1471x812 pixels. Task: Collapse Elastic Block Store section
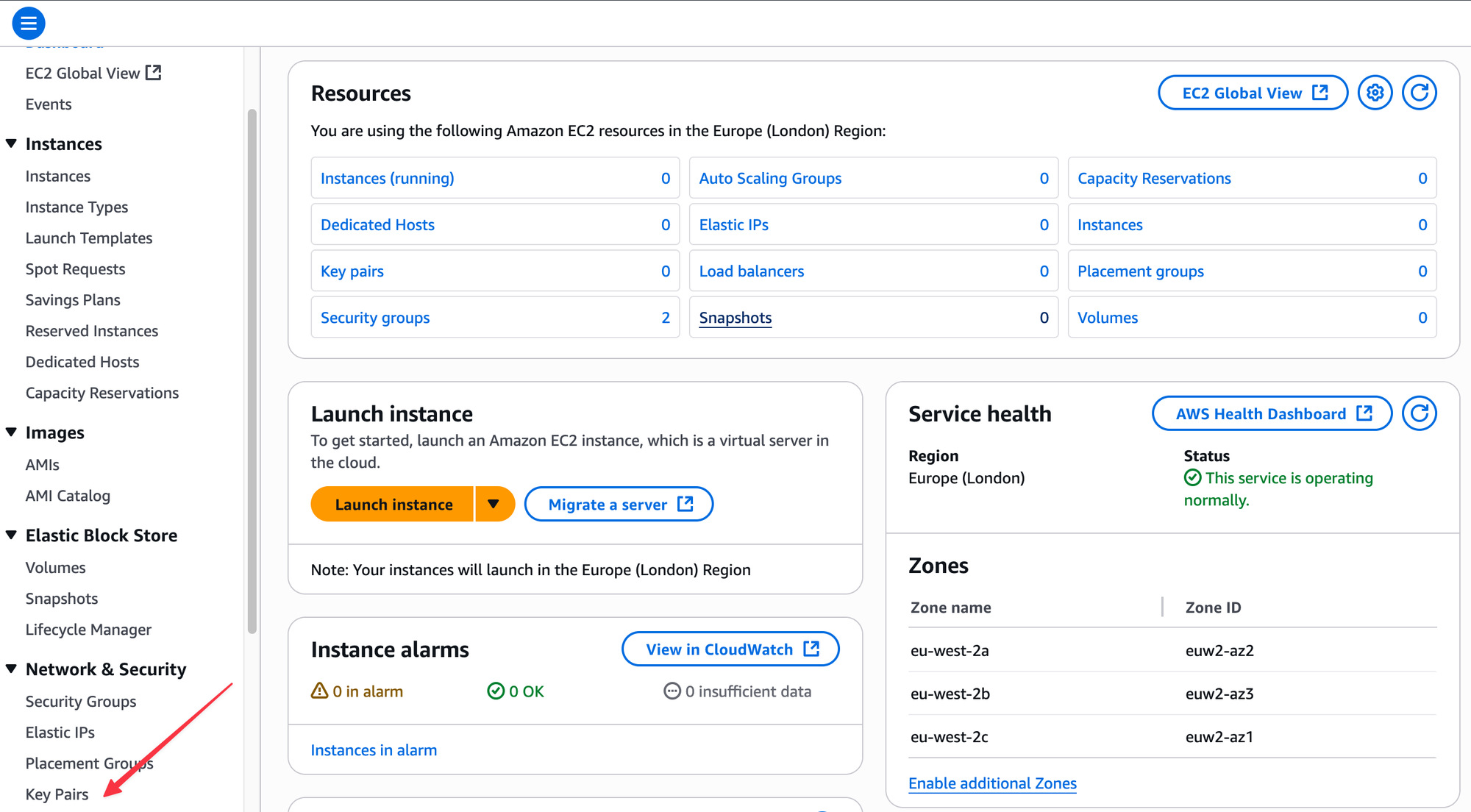[11, 535]
